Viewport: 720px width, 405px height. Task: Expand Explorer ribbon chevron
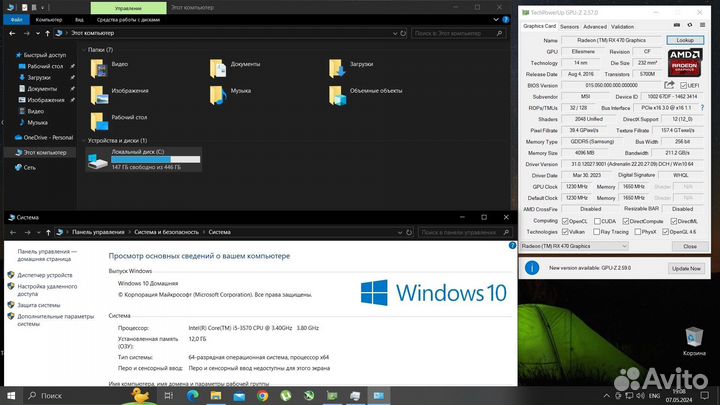(x=496, y=20)
